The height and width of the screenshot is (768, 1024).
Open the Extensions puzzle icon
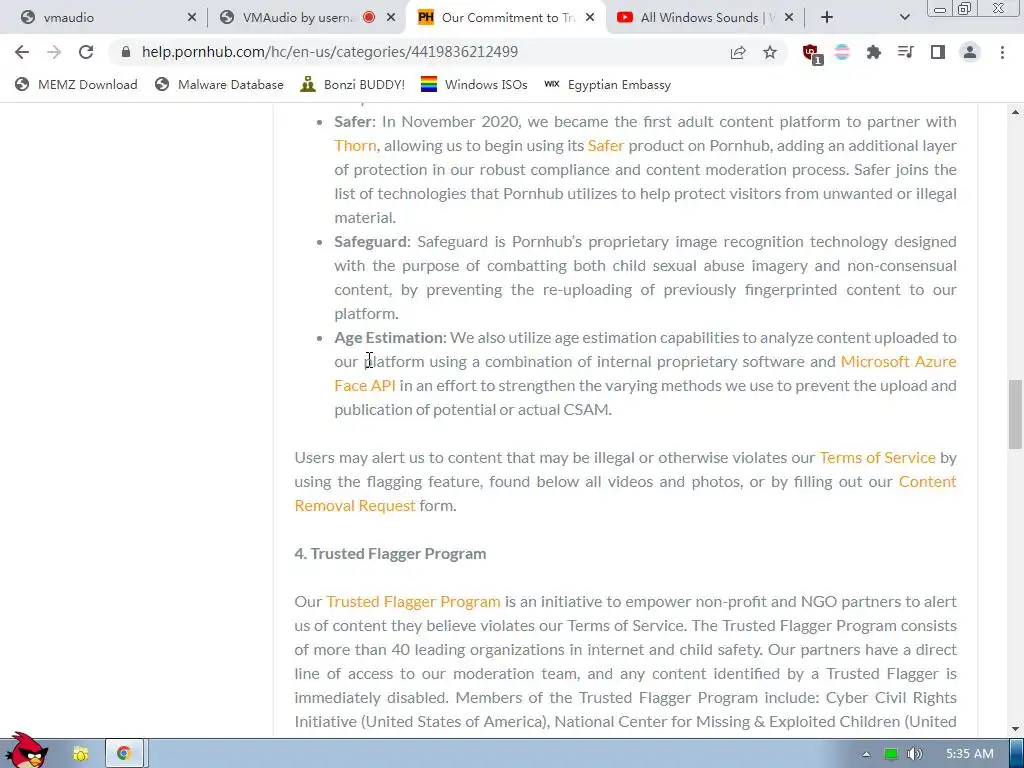pos(873,52)
